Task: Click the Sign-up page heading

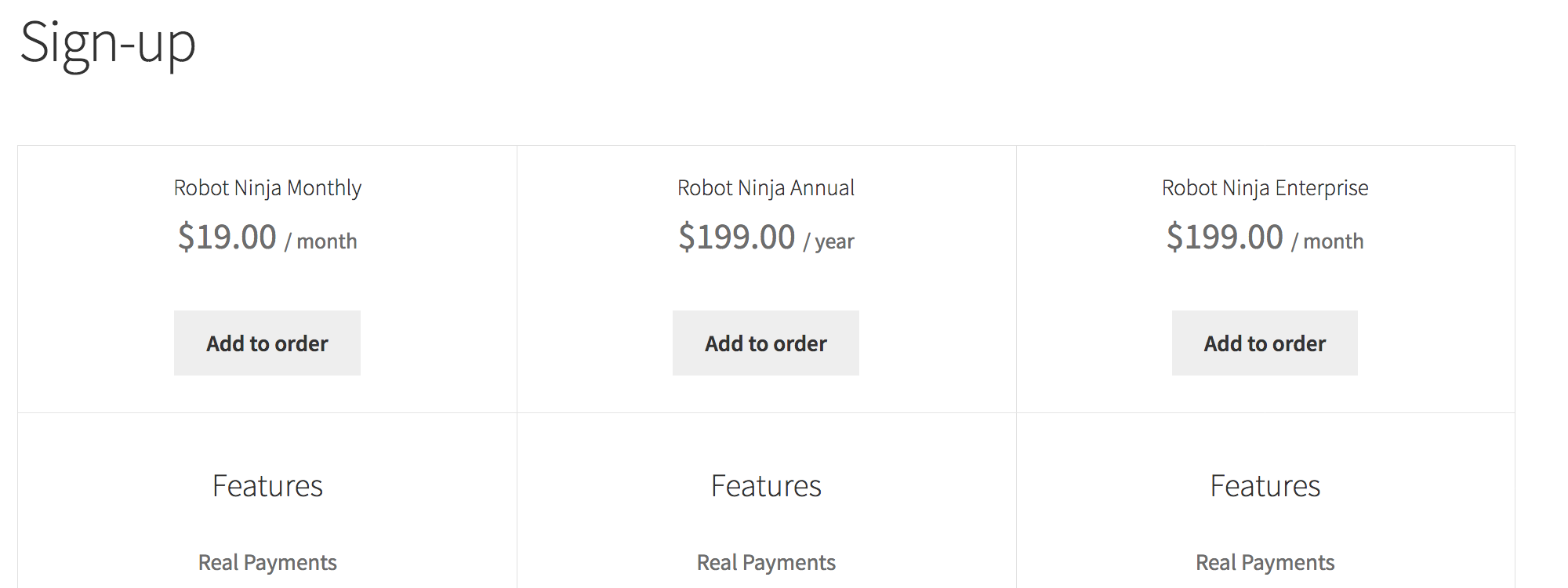Action: coord(108,45)
